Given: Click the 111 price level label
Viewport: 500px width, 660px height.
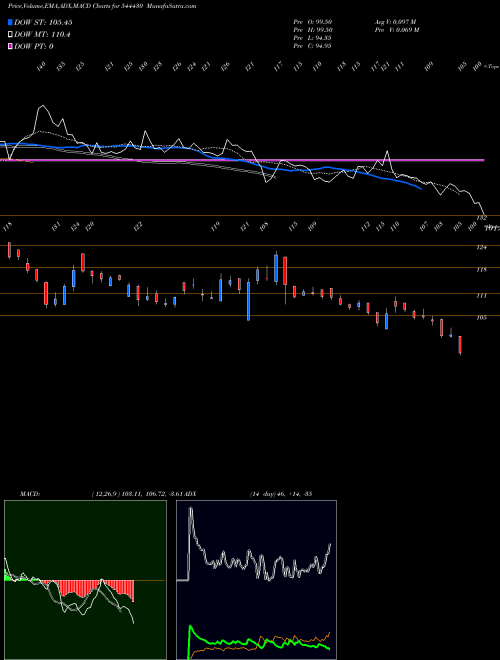Looking at the screenshot, I should (x=481, y=296).
